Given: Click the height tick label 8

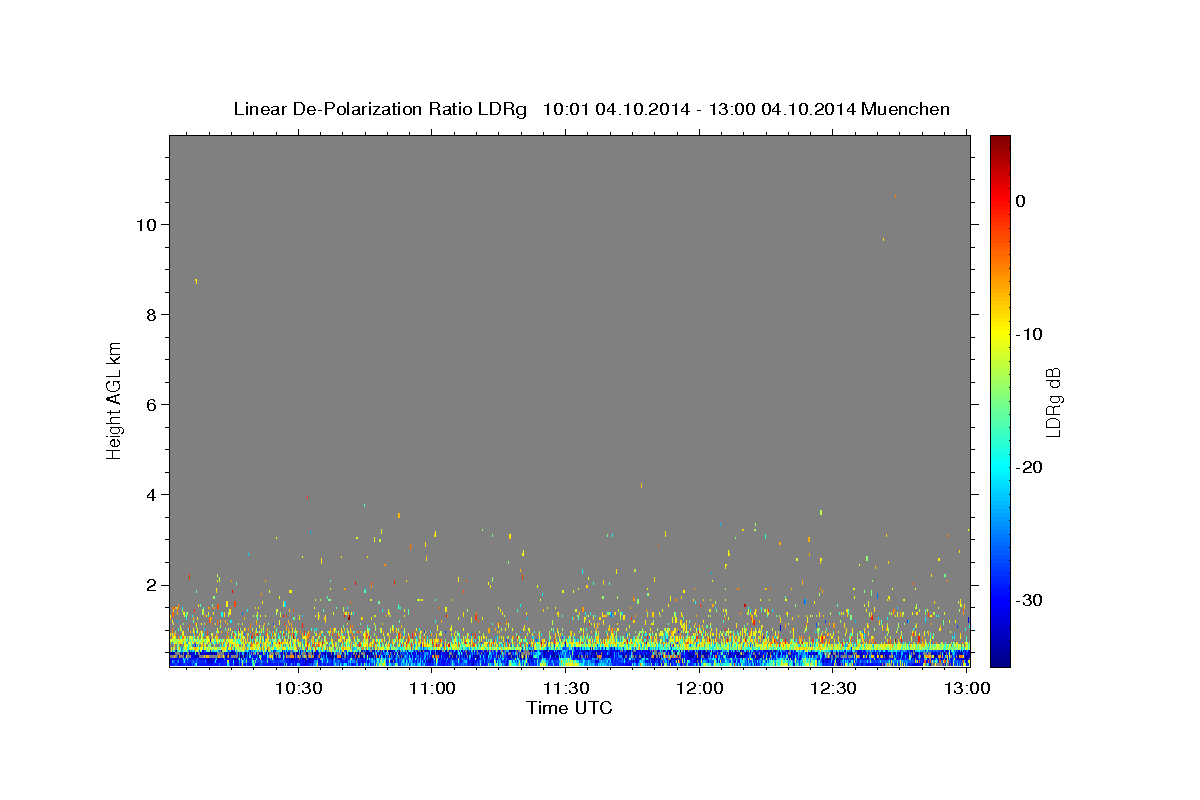Looking at the screenshot, I should [x=153, y=315].
